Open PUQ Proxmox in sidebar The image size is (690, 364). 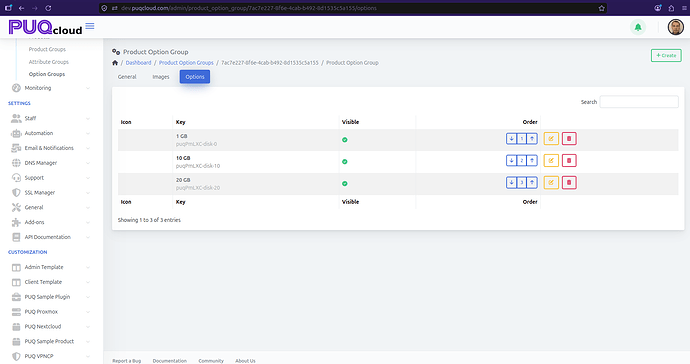[x=41, y=312]
